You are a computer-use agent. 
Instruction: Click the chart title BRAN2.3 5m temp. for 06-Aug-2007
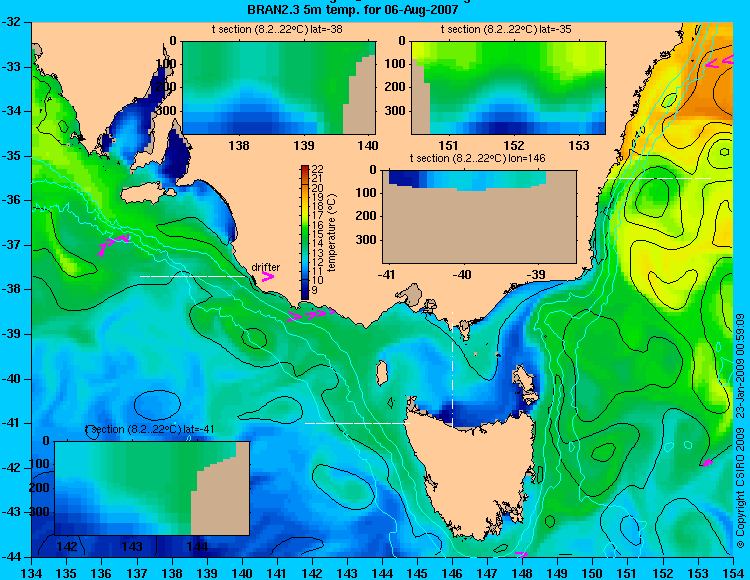pos(353,9)
